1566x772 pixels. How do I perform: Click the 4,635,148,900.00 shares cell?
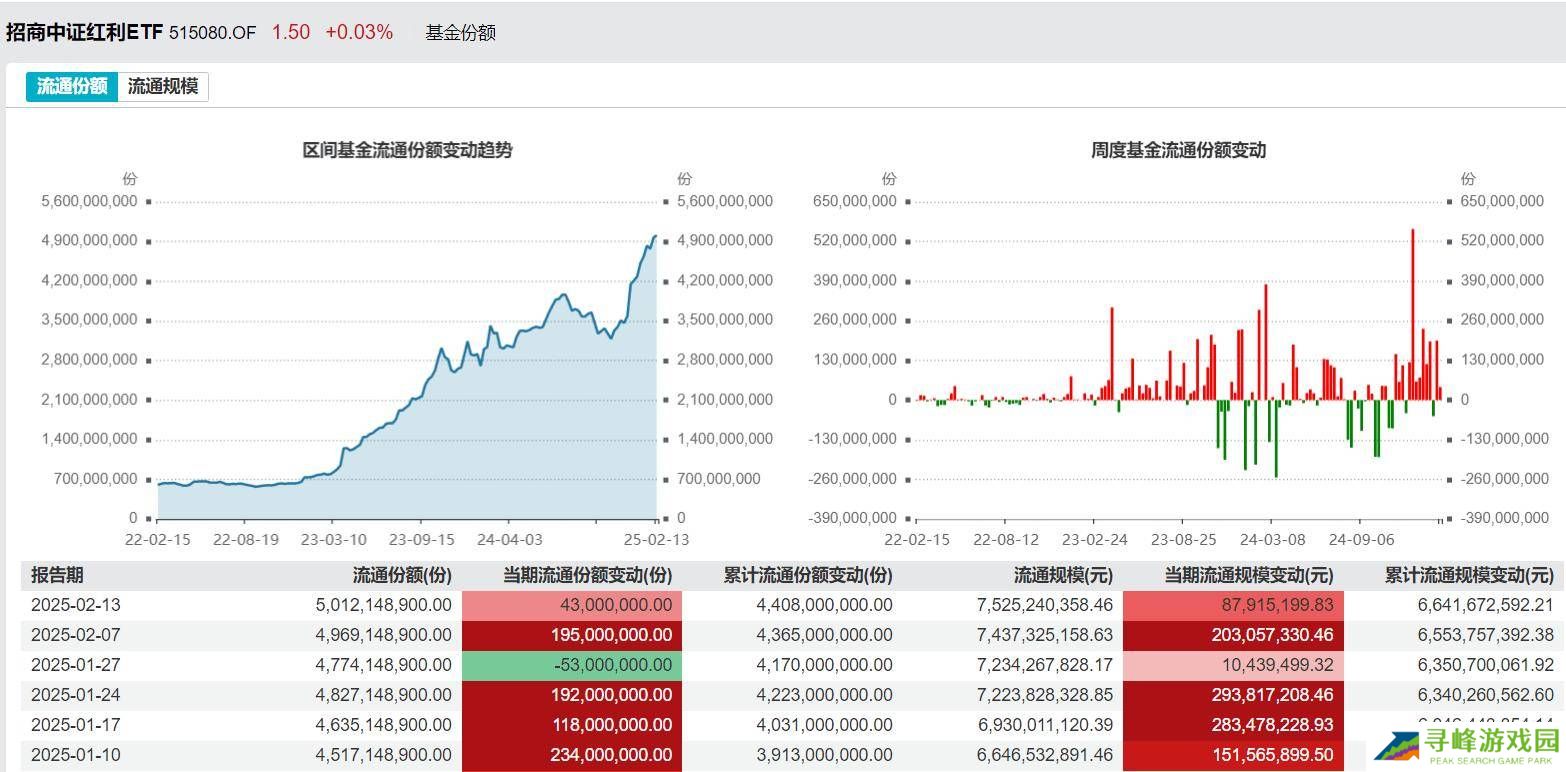coord(383,725)
